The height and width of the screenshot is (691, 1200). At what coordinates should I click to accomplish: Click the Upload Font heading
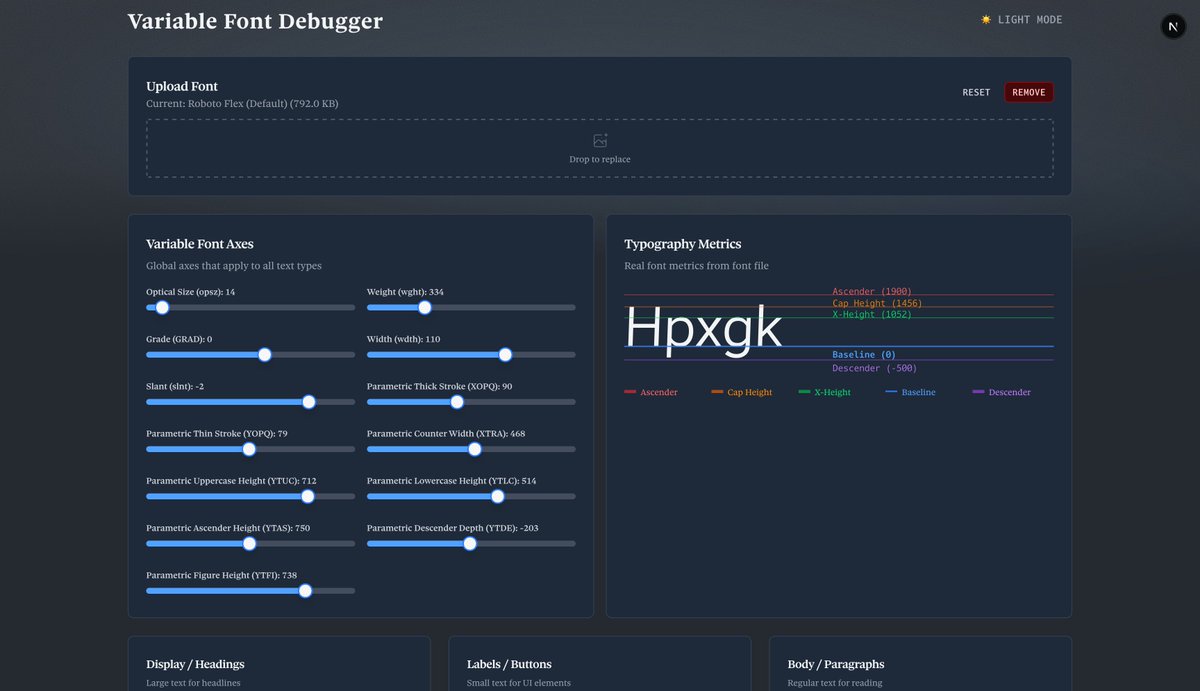tap(182, 86)
